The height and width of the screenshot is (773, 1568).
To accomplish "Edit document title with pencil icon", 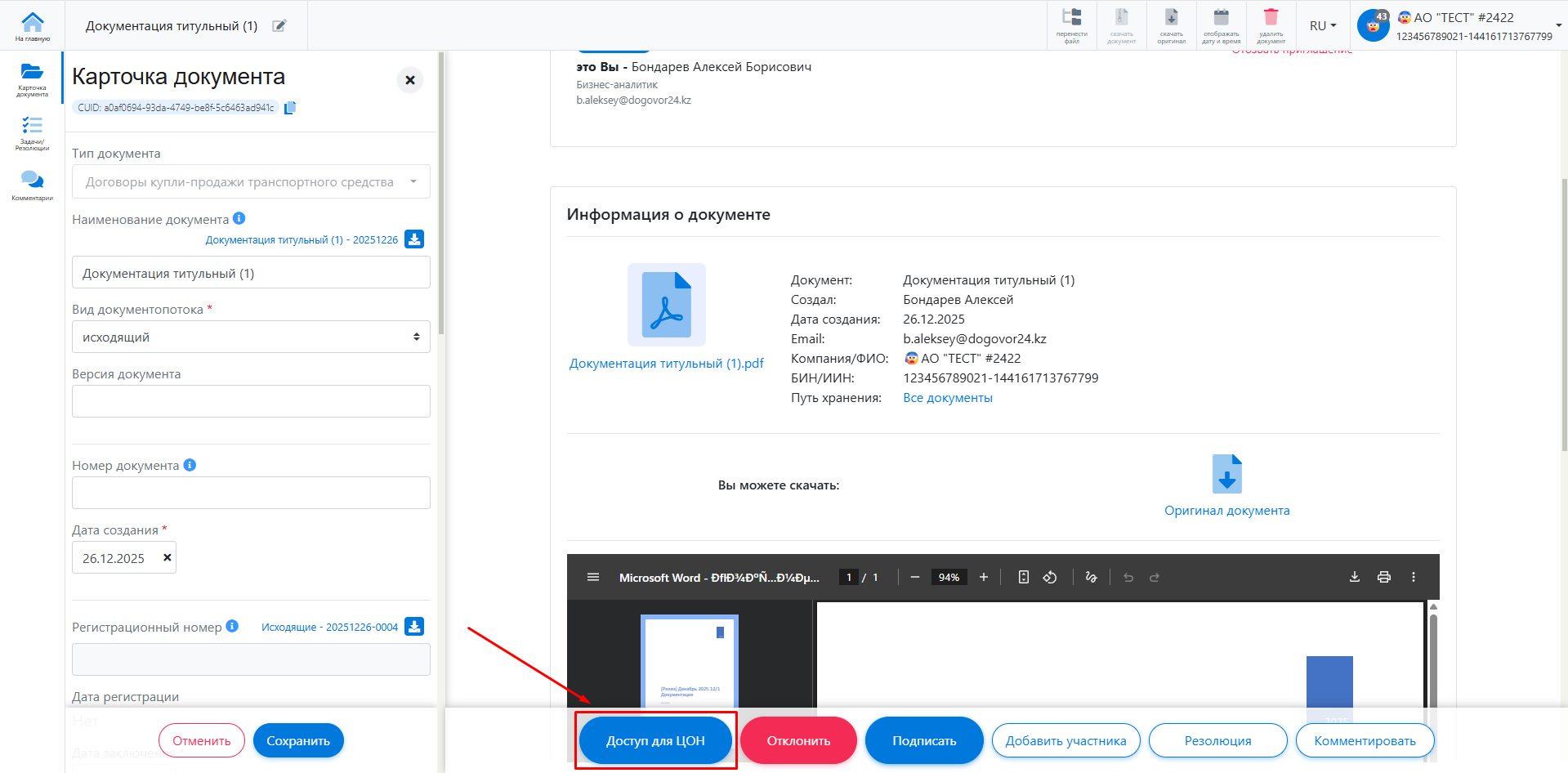I will click(x=279, y=26).
